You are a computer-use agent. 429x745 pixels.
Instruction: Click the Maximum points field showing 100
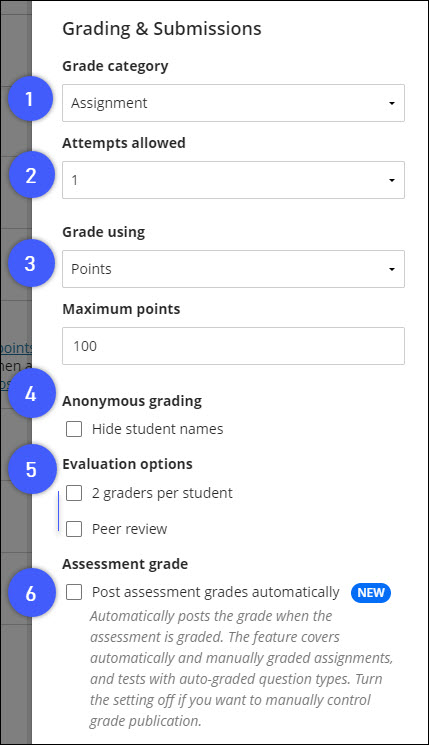(233, 346)
